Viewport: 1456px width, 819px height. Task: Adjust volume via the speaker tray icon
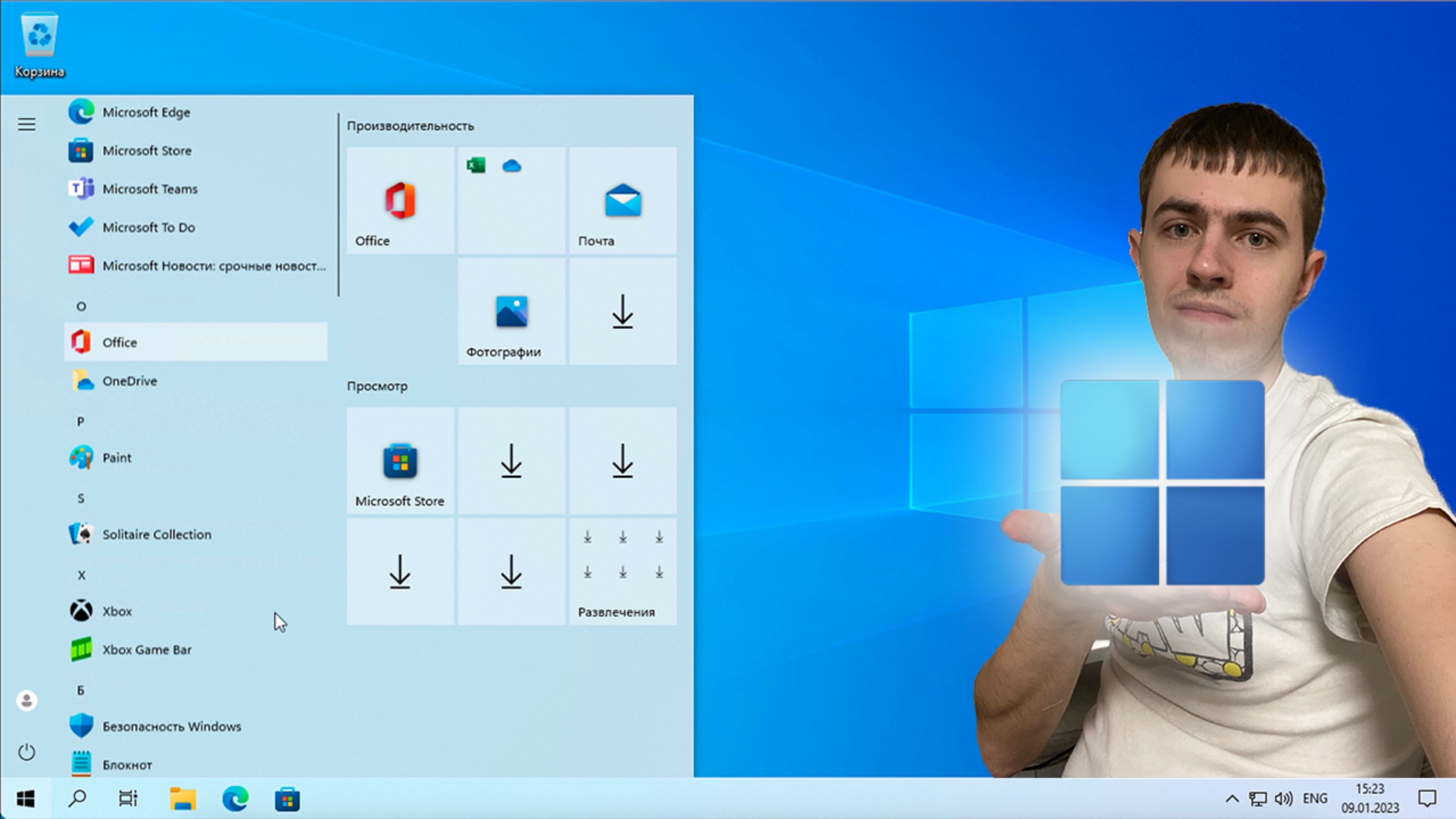(1284, 797)
